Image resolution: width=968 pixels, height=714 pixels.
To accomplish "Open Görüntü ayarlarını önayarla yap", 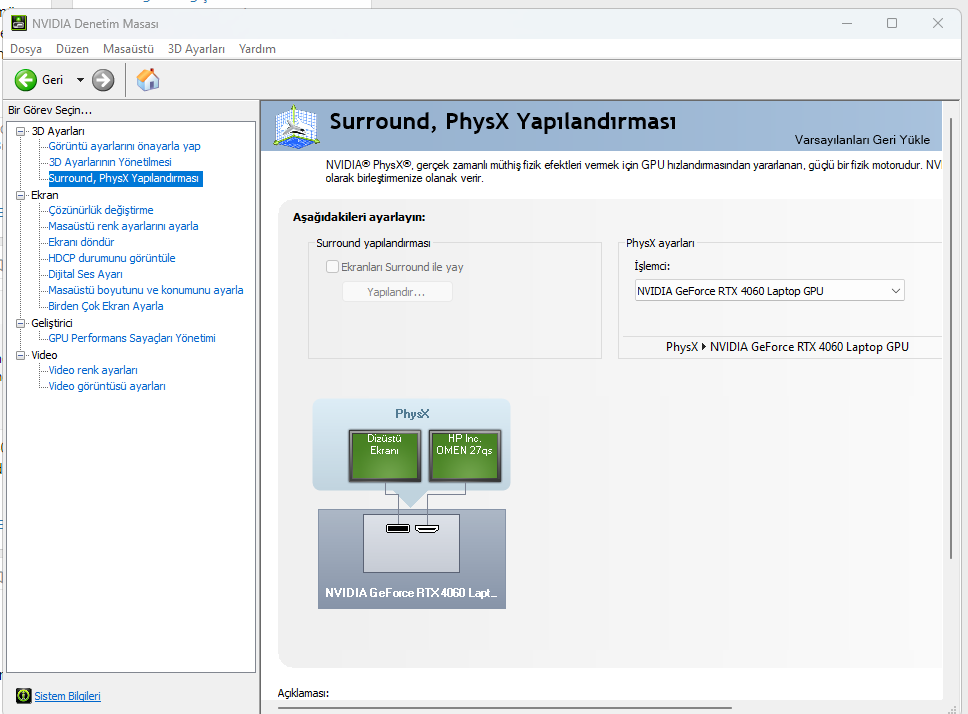I will pyautogui.click(x=125, y=146).
